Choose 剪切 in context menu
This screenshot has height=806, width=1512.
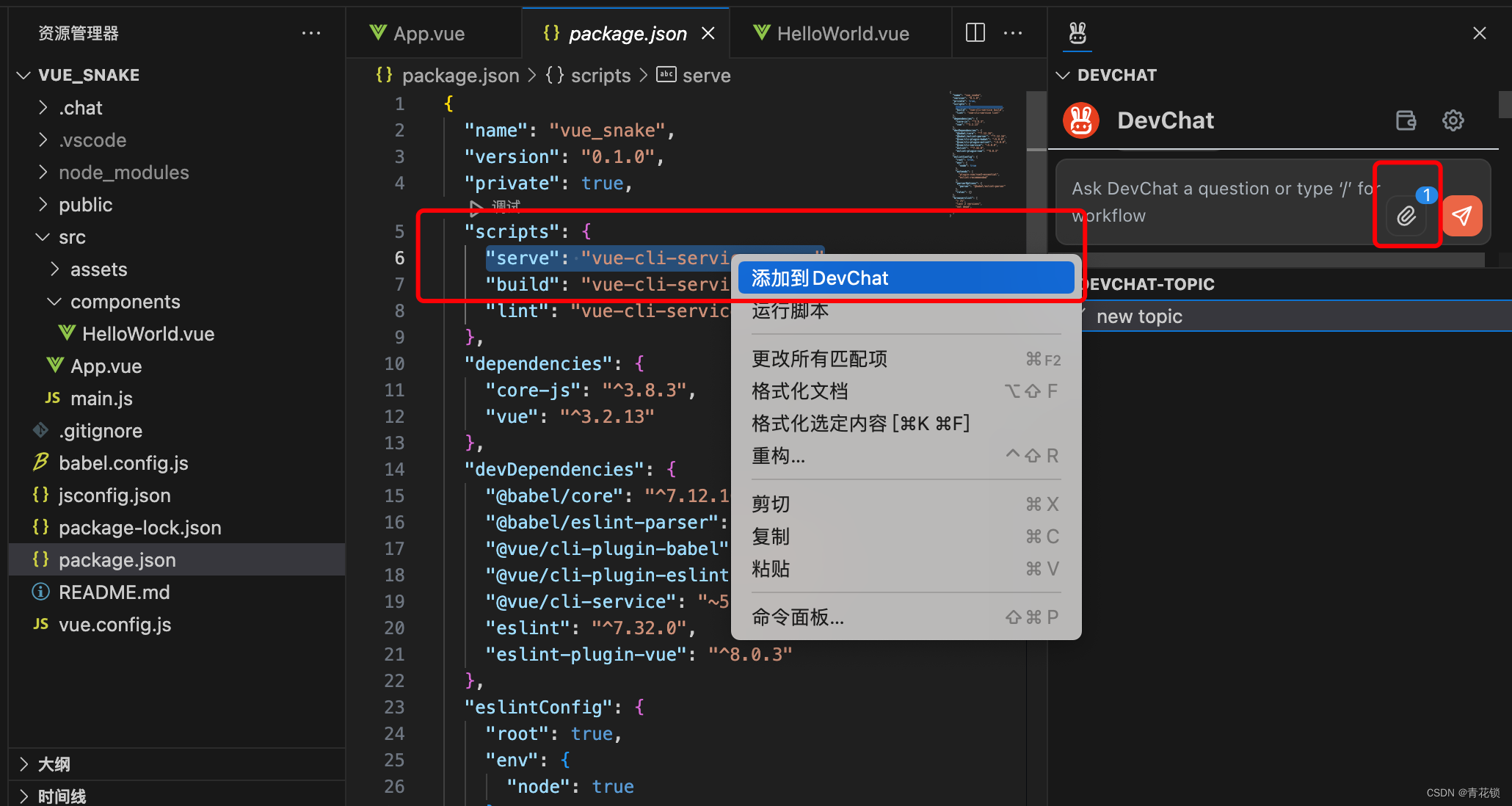tap(906, 504)
